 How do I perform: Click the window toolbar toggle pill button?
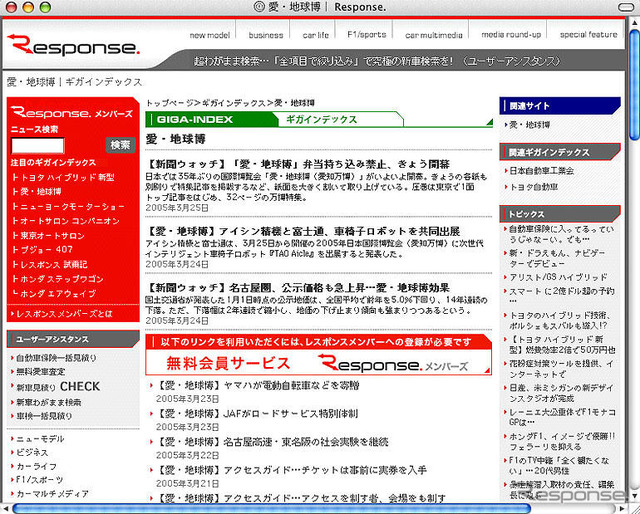tap(626, 7)
